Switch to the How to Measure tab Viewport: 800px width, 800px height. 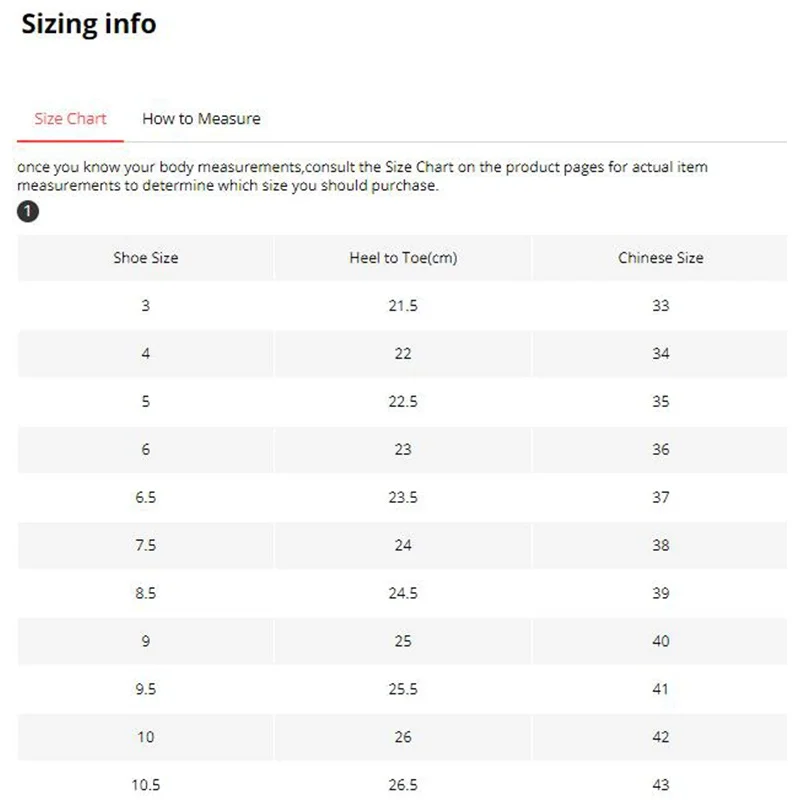point(201,118)
